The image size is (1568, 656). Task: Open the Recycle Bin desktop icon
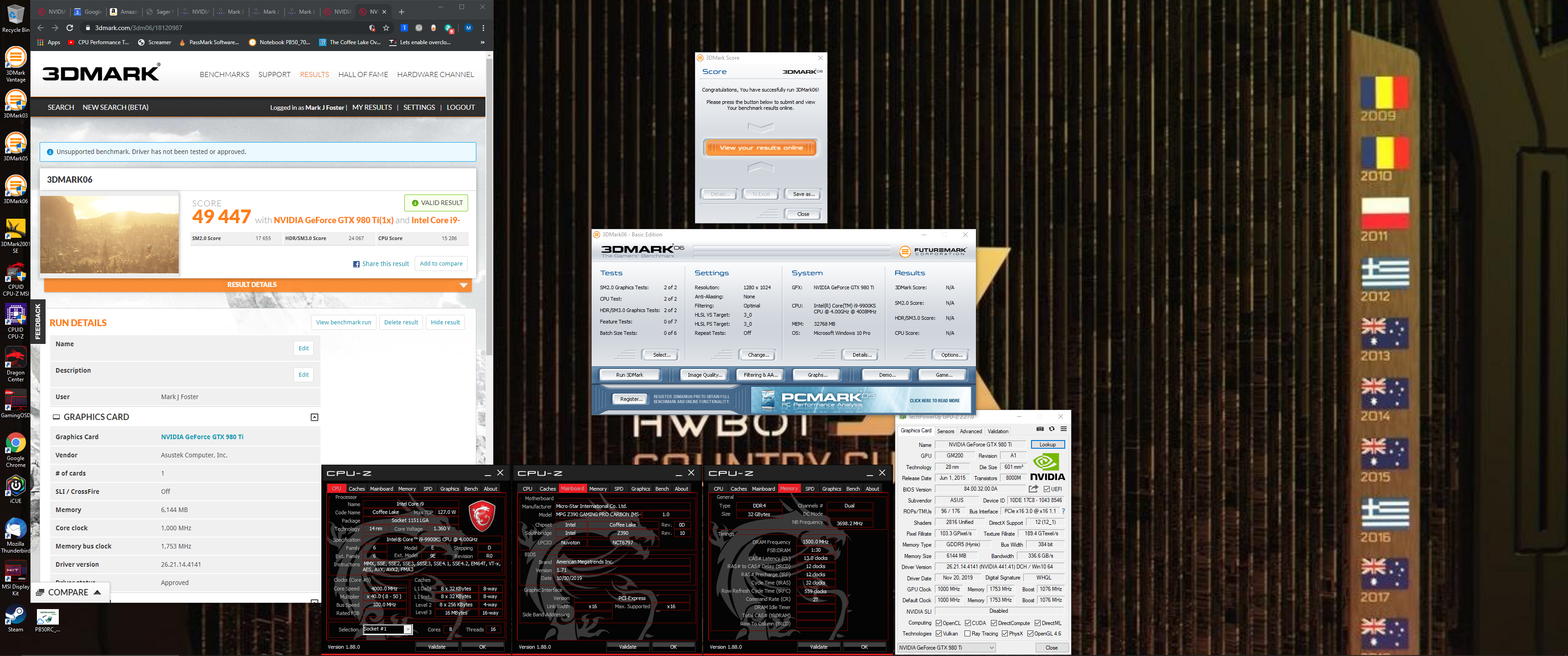pos(15,18)
